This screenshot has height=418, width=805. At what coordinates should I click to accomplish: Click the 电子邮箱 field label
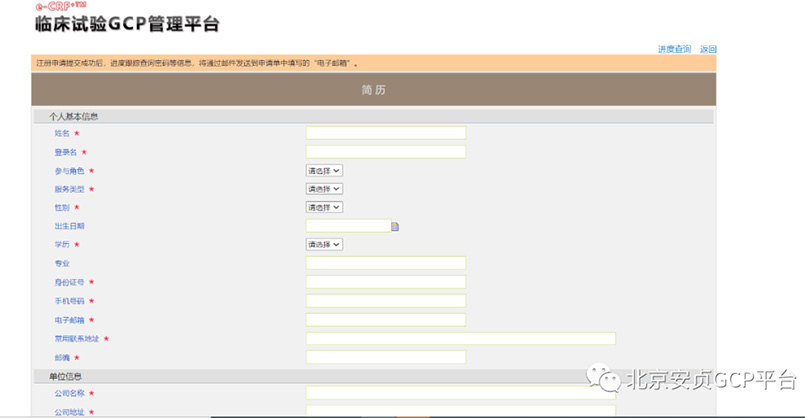[x=69, y=320]
